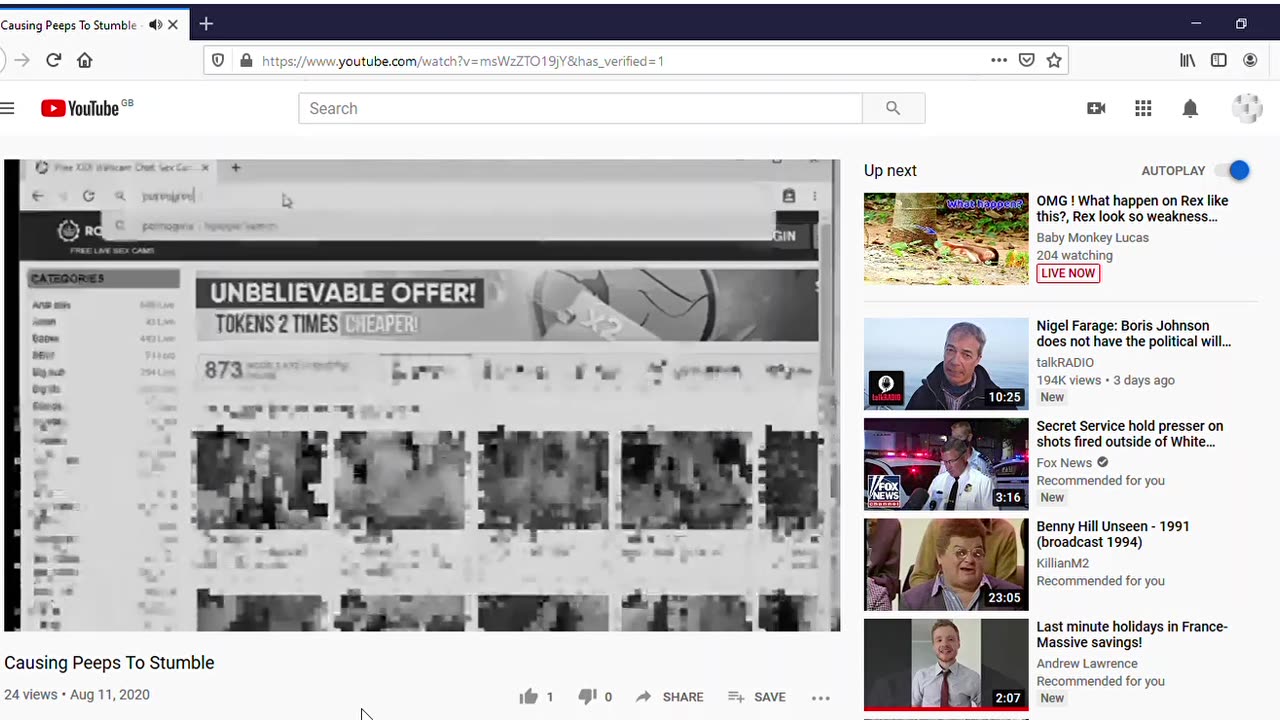Select '204 watching' text

click(x=1074, y=256)
